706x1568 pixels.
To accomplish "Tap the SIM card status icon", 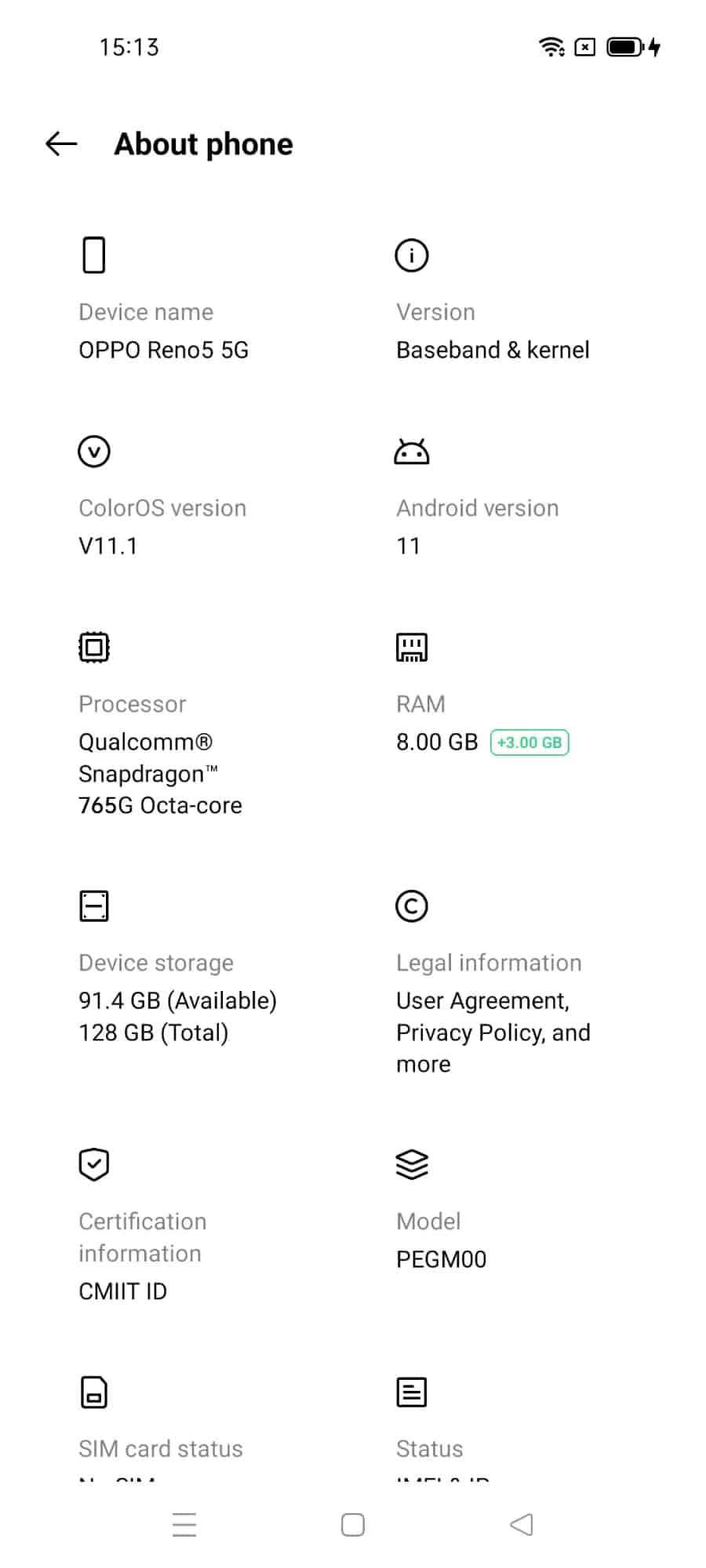I will pyautogui.click(x=94, y=1392).
